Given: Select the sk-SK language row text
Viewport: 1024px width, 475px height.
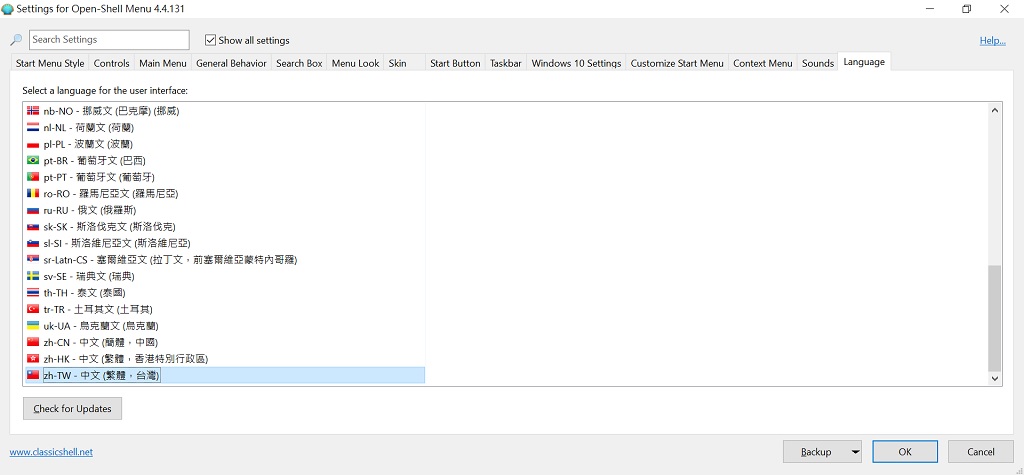Looking at the screenshot, I should pos(109,227).
